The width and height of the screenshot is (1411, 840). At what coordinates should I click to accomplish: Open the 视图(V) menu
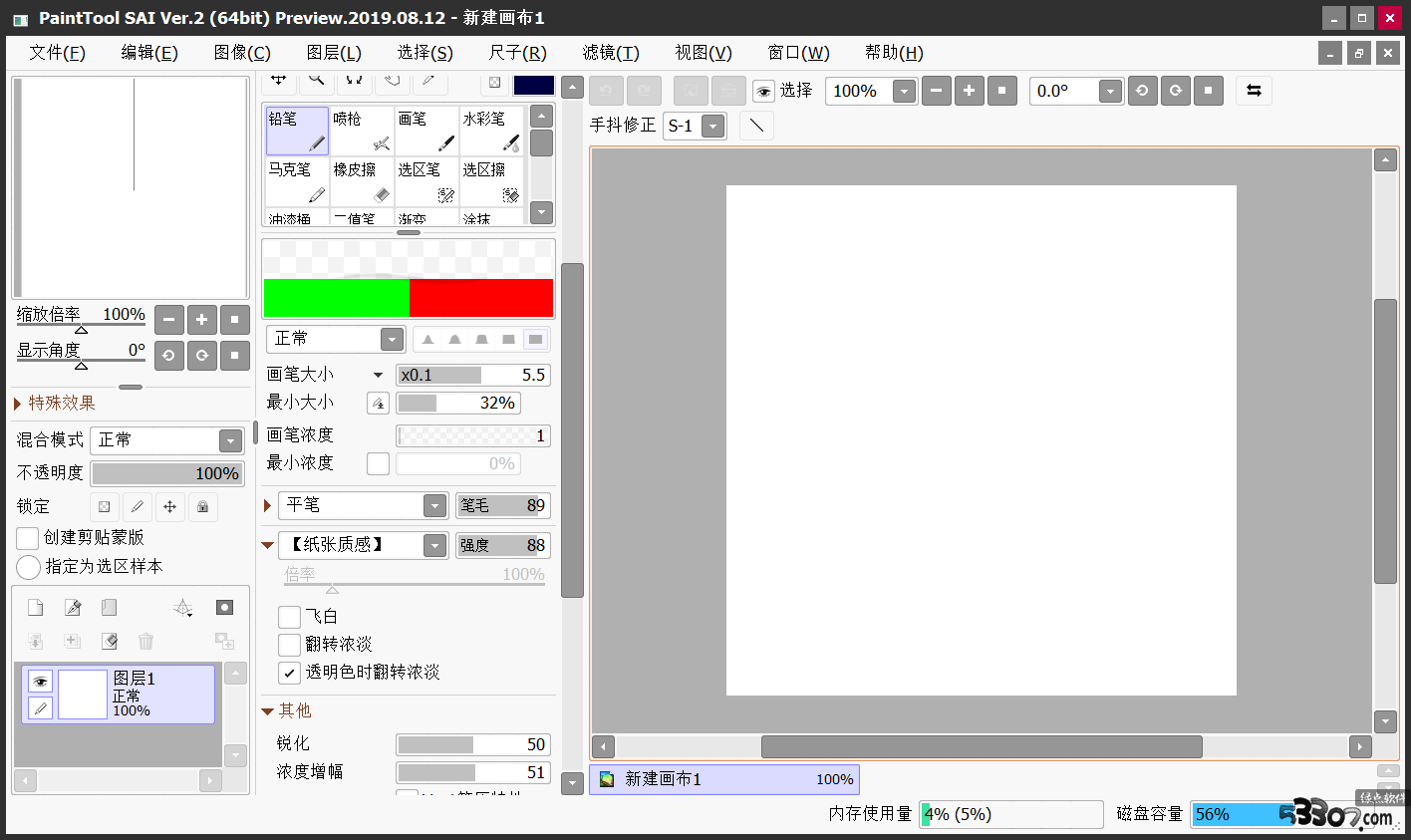704,53
